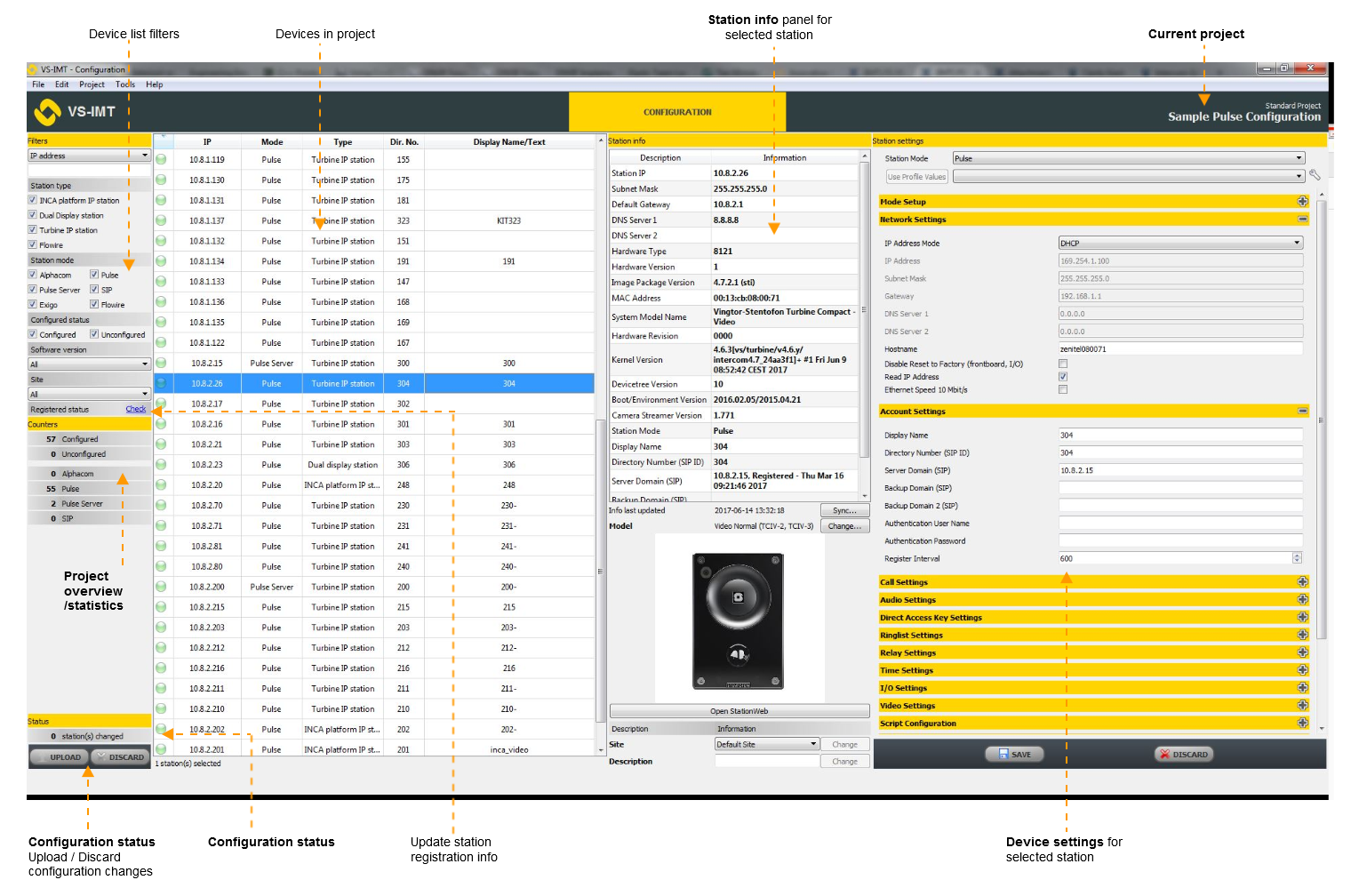1351x896 pixels.
Task: Click the Hostname input field
Action: (x=1179, y=349)
